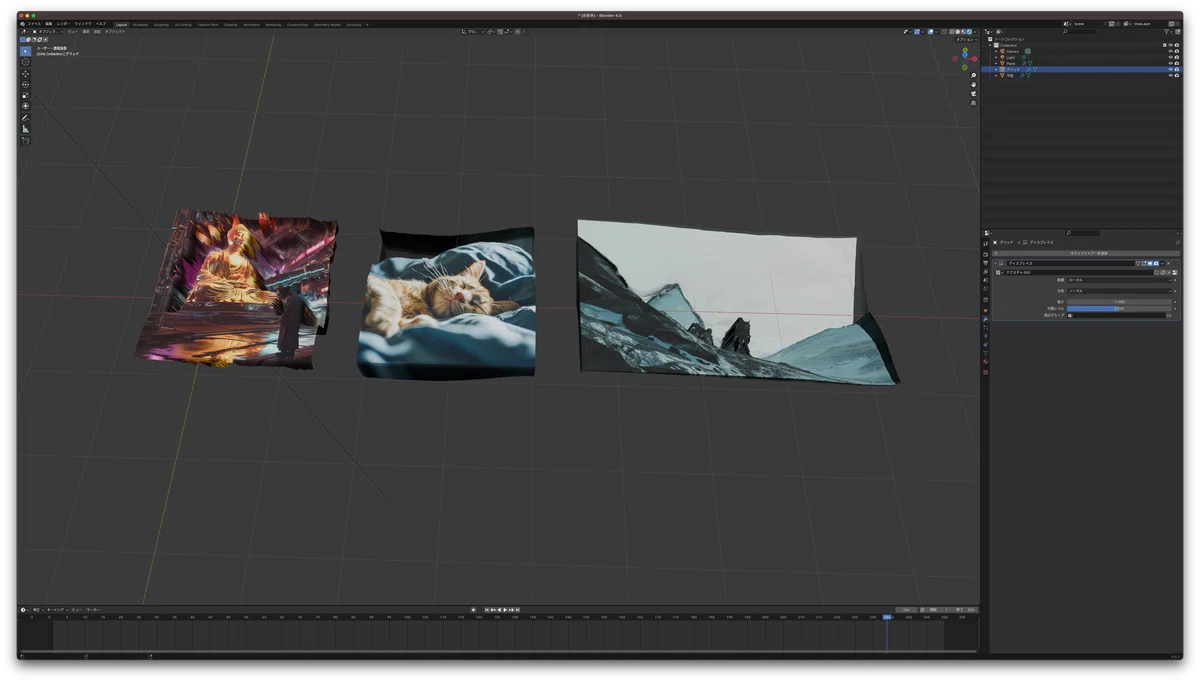Click play animation button in timeline

coord(505,609)
